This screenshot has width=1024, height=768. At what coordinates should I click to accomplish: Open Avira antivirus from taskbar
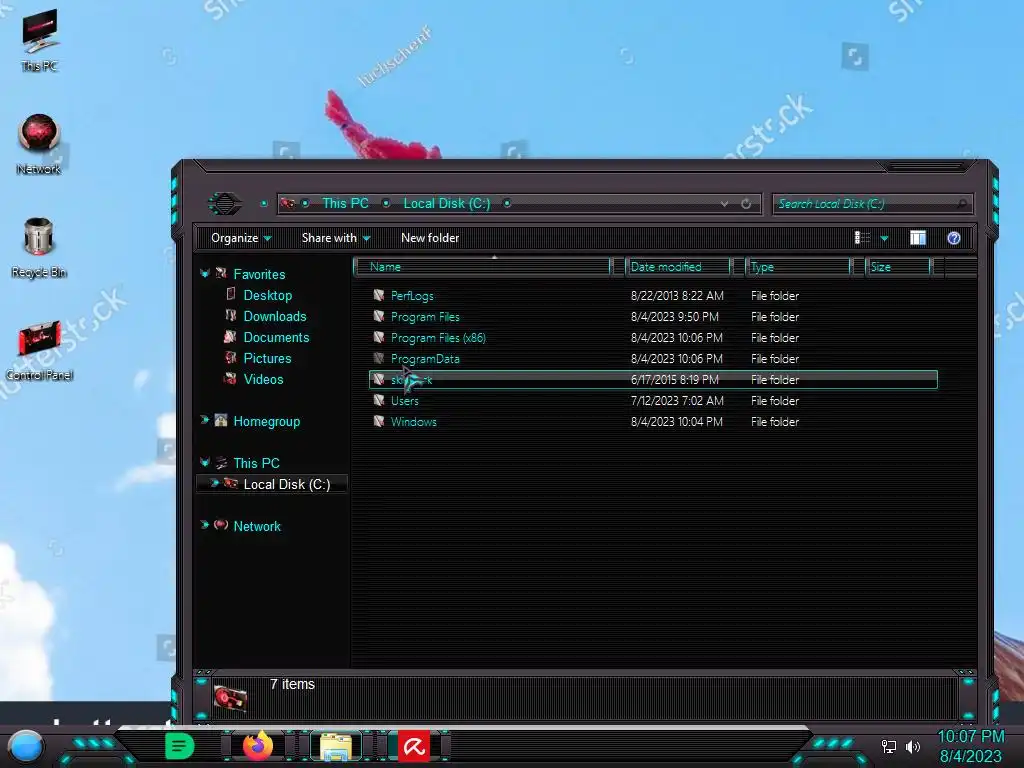pos(414,746)
